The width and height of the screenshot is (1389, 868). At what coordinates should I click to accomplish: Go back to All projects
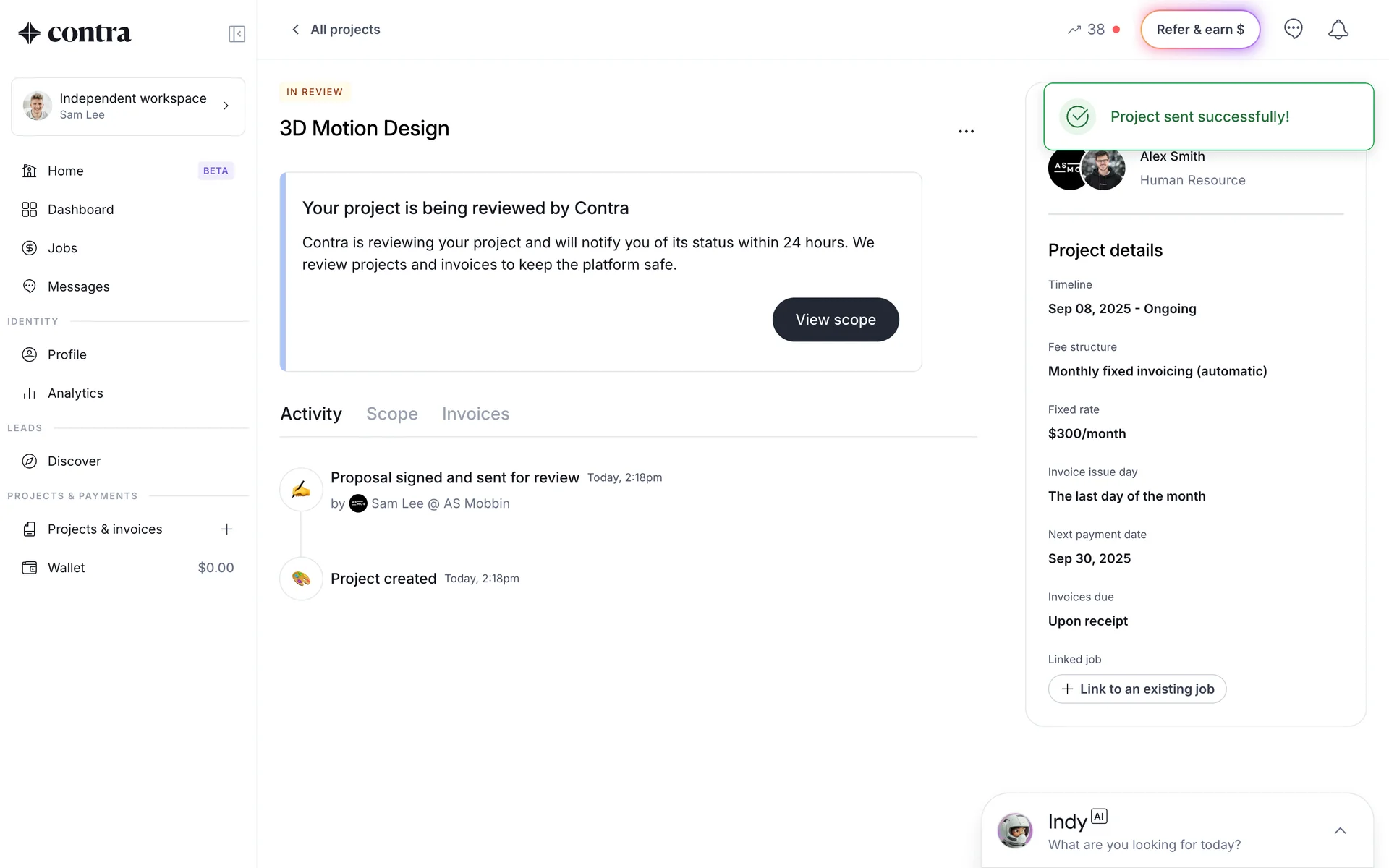(335, 30)
